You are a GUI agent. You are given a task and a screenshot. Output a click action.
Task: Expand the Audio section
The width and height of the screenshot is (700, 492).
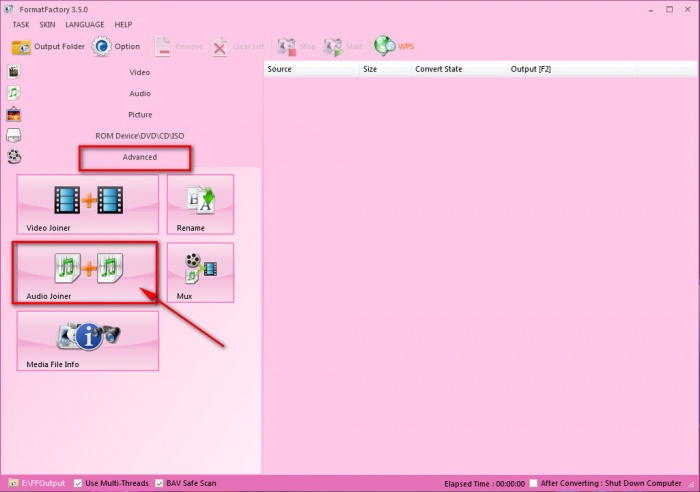[140, 93]
